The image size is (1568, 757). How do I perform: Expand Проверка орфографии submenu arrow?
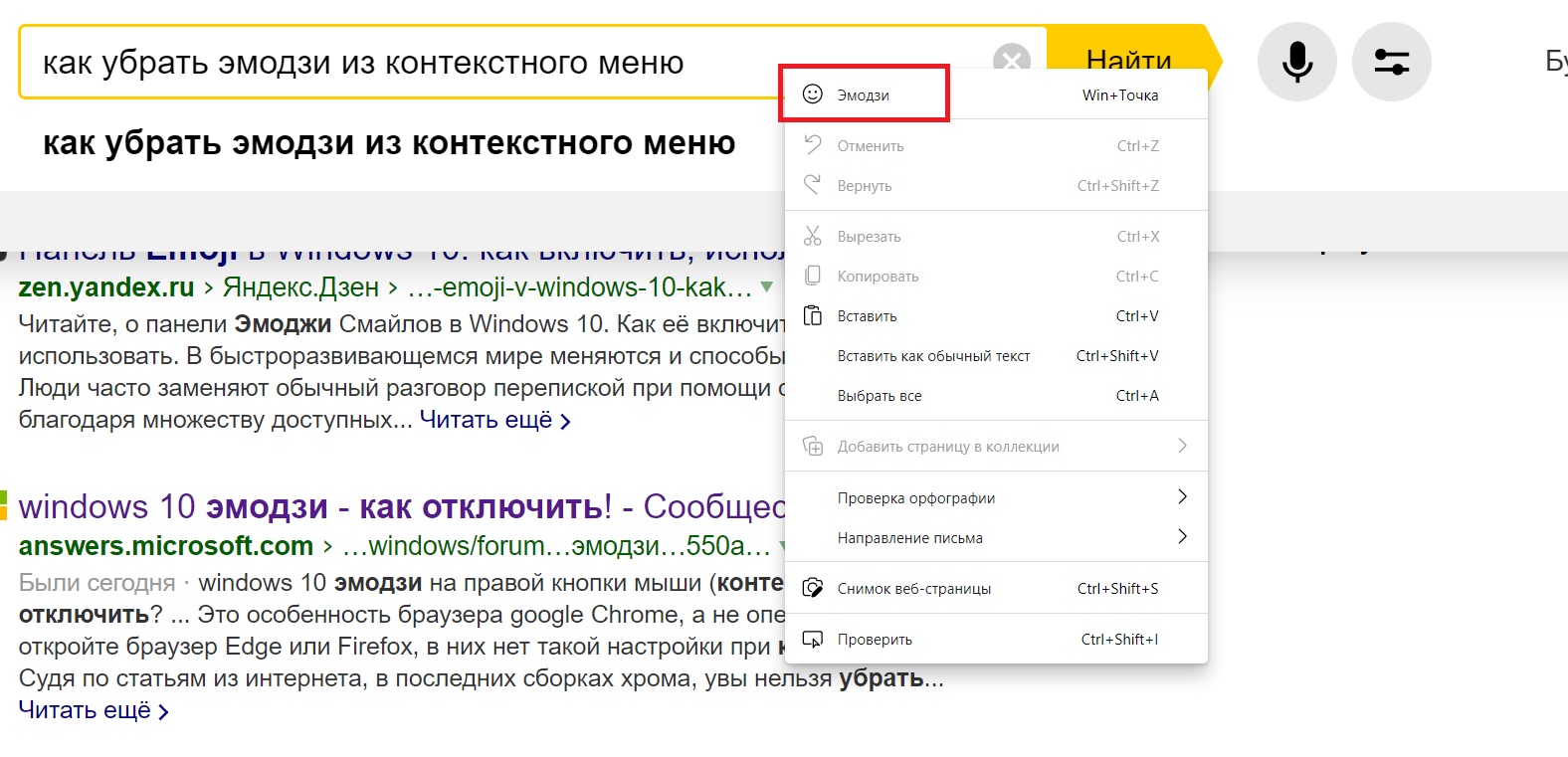point(1182,496)
